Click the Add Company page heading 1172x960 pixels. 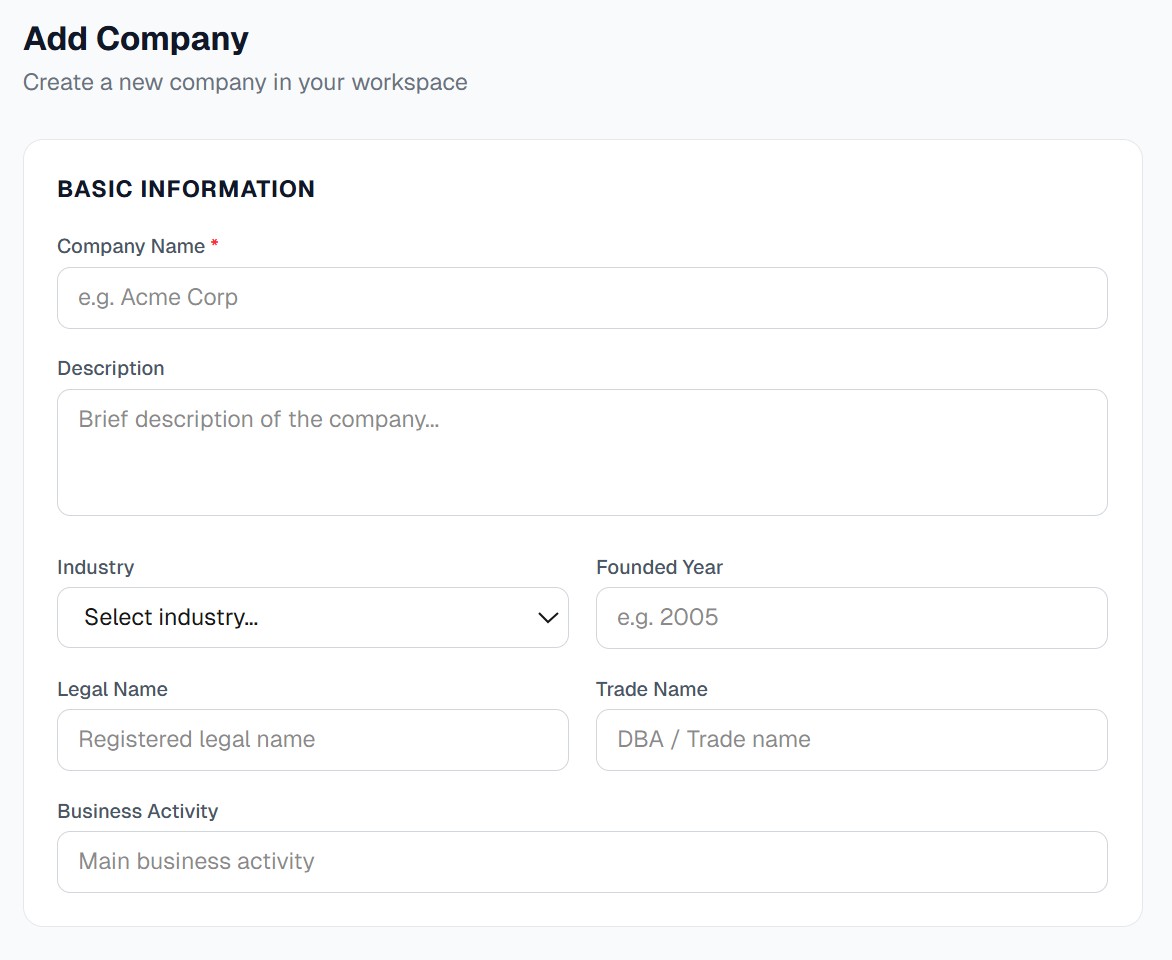pyautogui.click(x=136, y=39)
